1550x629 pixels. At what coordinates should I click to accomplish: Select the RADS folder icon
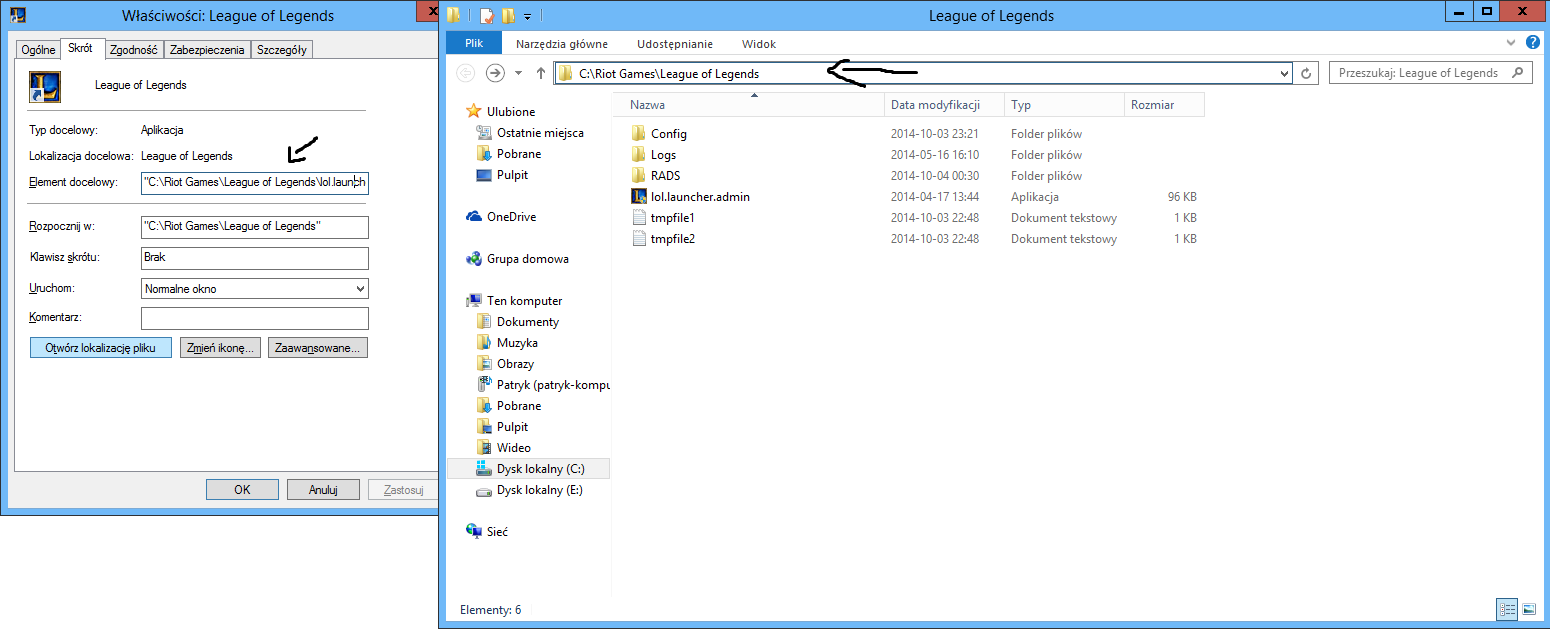639,176
